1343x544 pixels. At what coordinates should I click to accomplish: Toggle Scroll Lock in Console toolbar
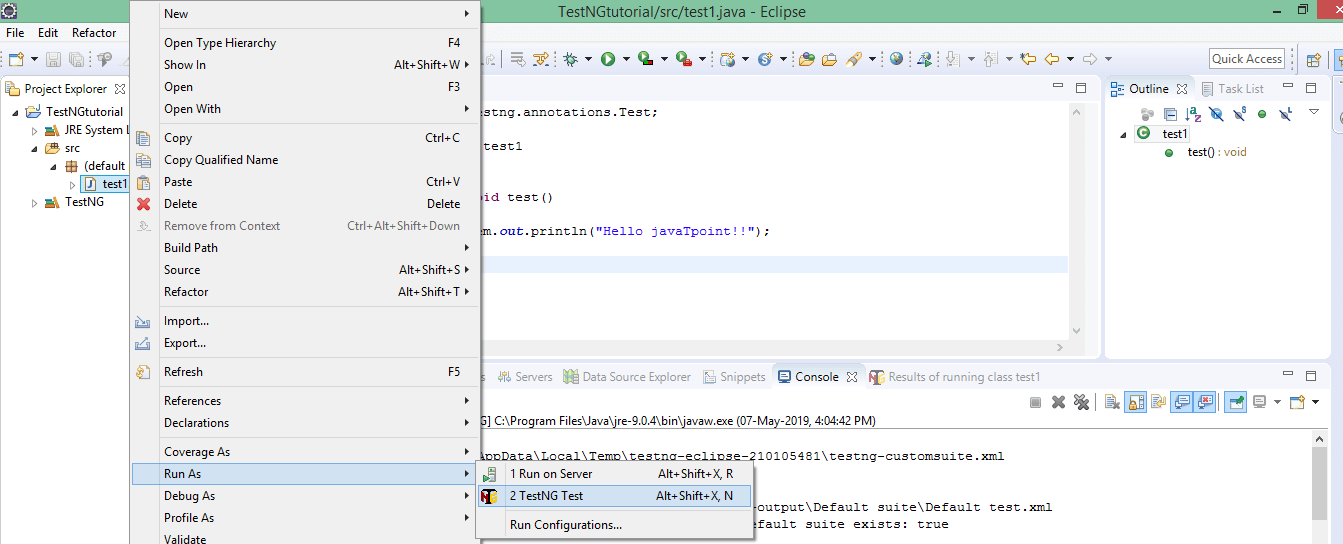[1135, 402]
